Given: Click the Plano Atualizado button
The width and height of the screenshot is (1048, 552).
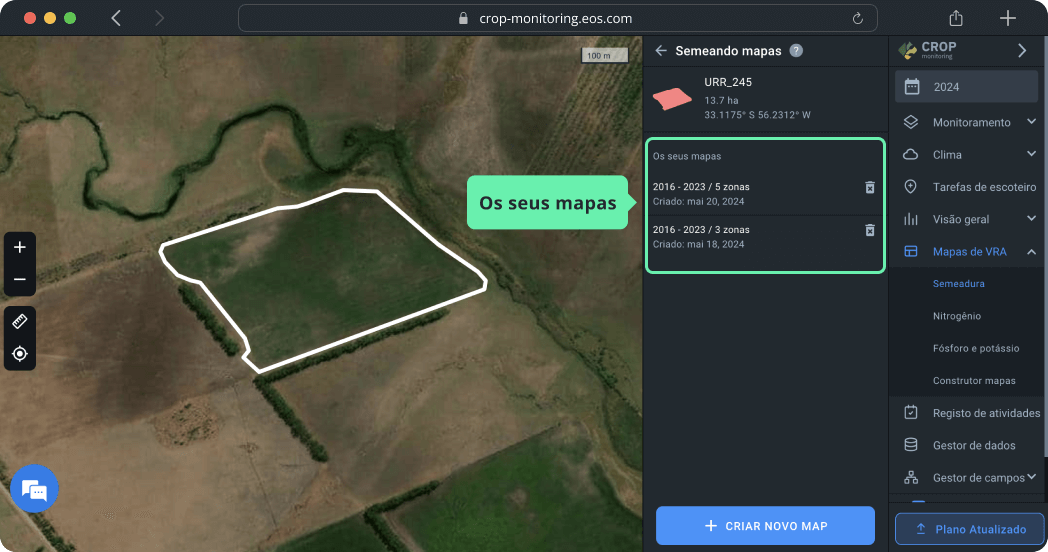Looking at the screenshot, I should (x=968, y=529).
